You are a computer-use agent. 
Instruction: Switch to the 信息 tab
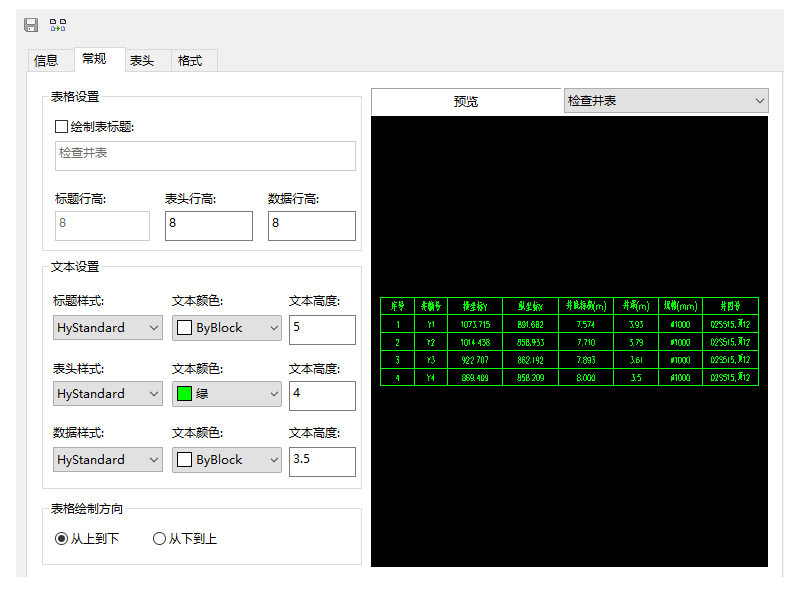pos(47,61)
